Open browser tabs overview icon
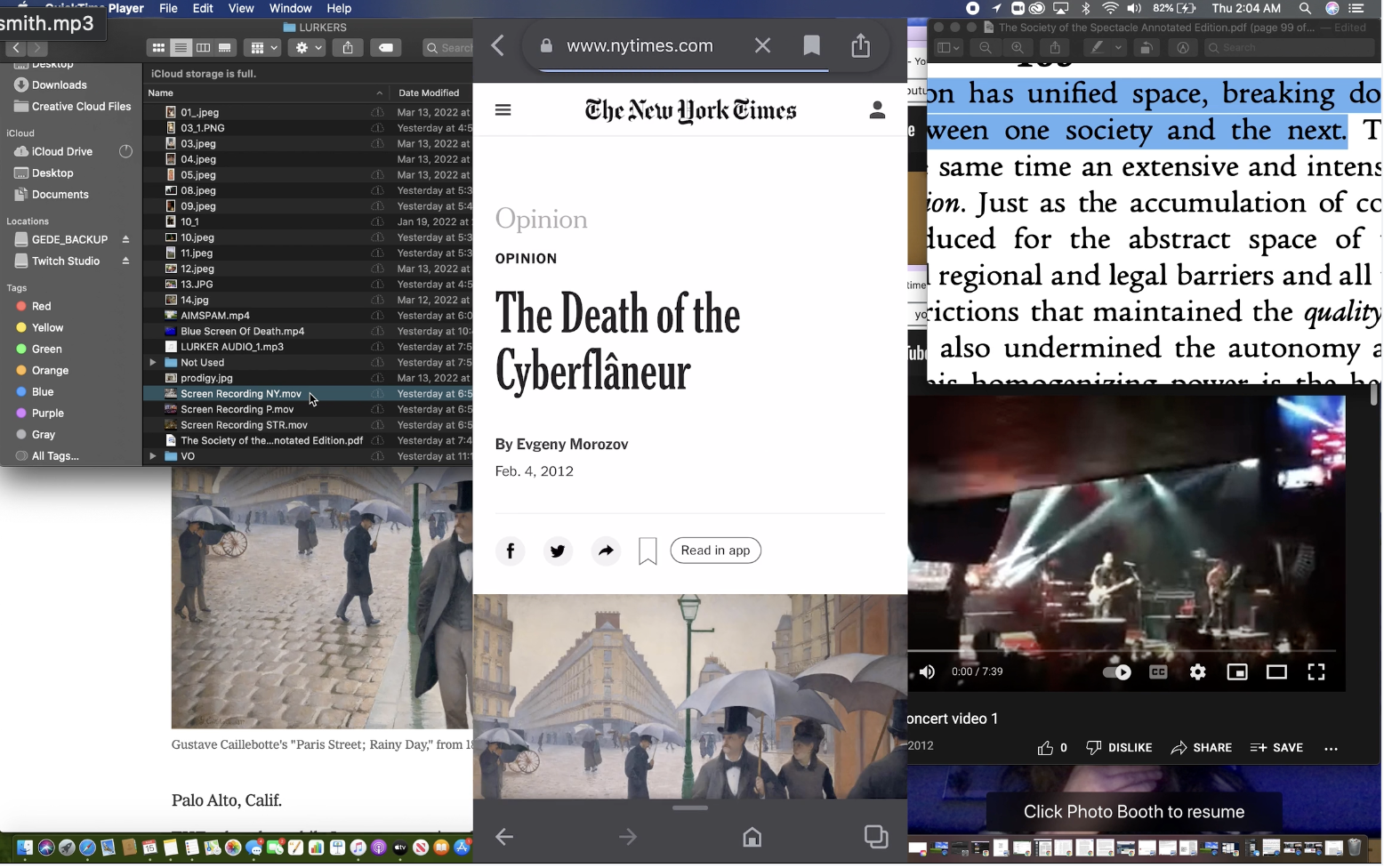Screen dimensions: 1384x868 tap(875, 838)
